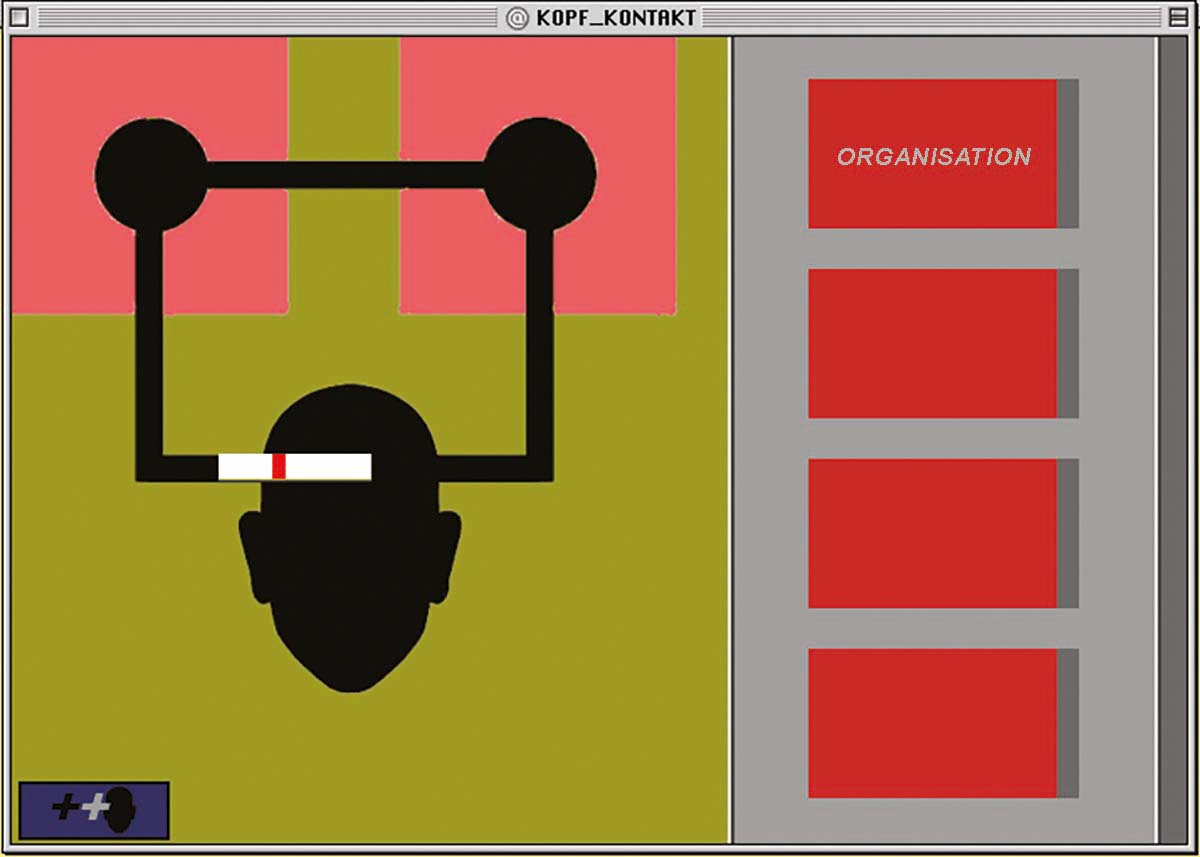Viewport: 1200px width, 857px height.
Task: Click the KOPF_KONTAKT window title text
Action: 615,18
